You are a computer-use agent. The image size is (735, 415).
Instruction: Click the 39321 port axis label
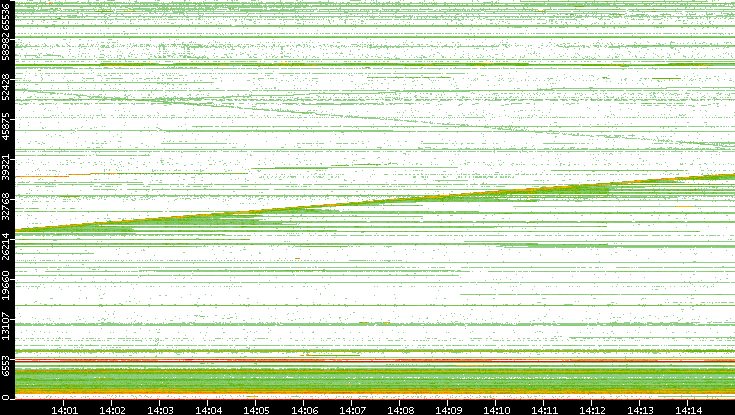point(6,166)
